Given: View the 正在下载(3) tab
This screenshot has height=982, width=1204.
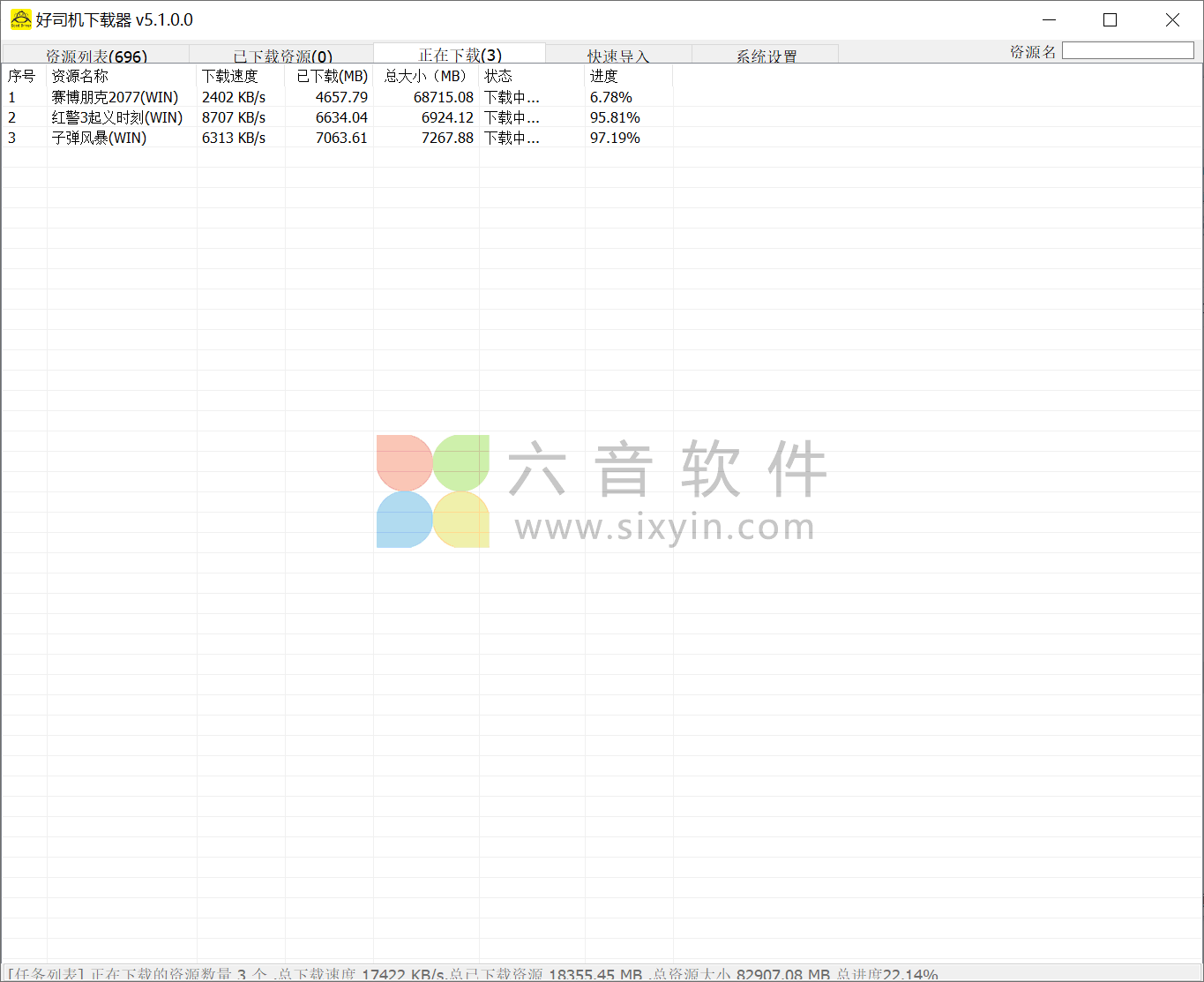Looking at the screenshot, I should point(459,53).
